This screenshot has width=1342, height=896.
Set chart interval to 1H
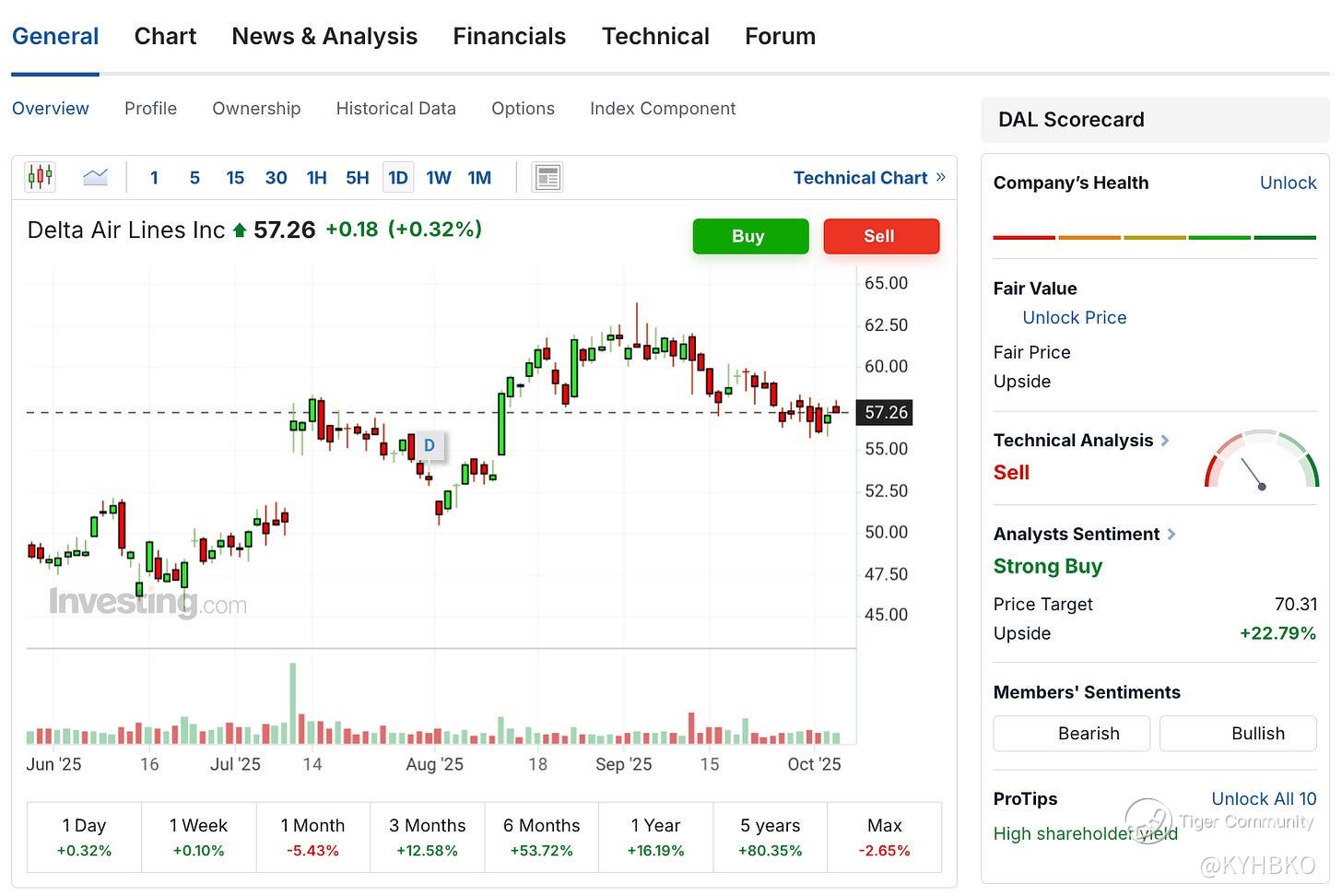coord(316,178)
